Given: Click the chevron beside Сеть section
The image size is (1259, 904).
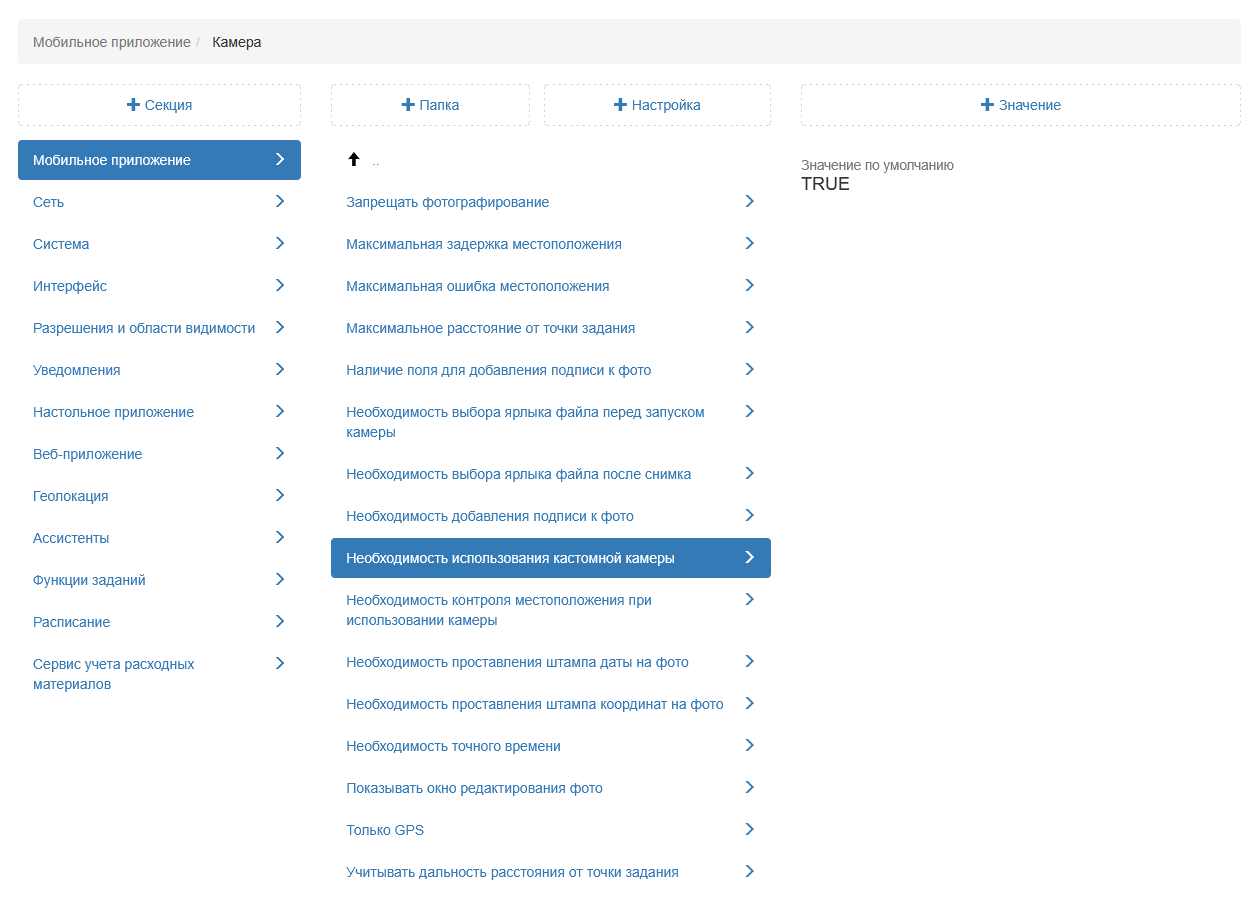Looking at the screenshot, I should pyautogui.click(x=279, y=202).
